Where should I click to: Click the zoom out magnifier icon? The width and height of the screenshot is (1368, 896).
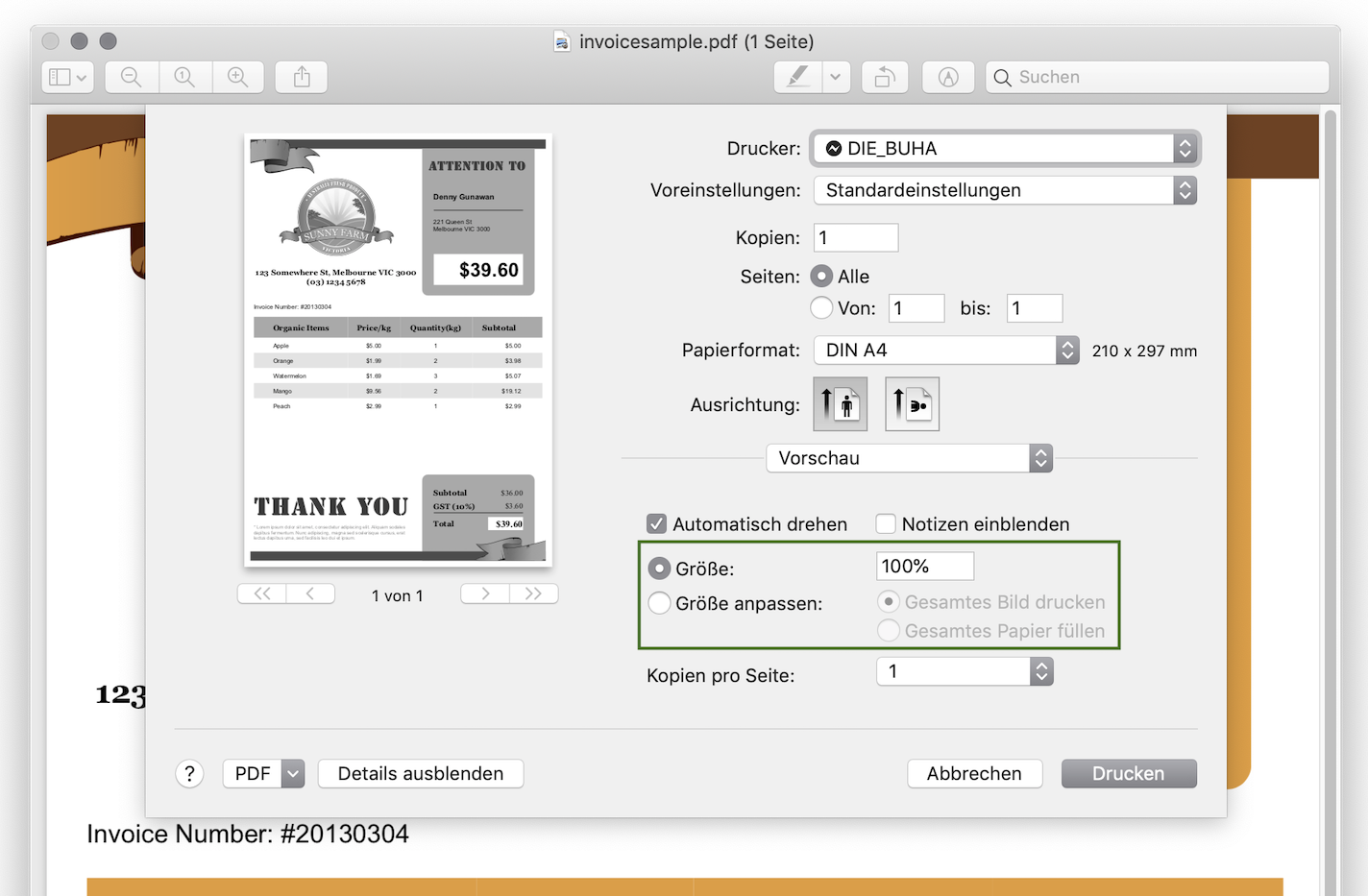[132, 77]
